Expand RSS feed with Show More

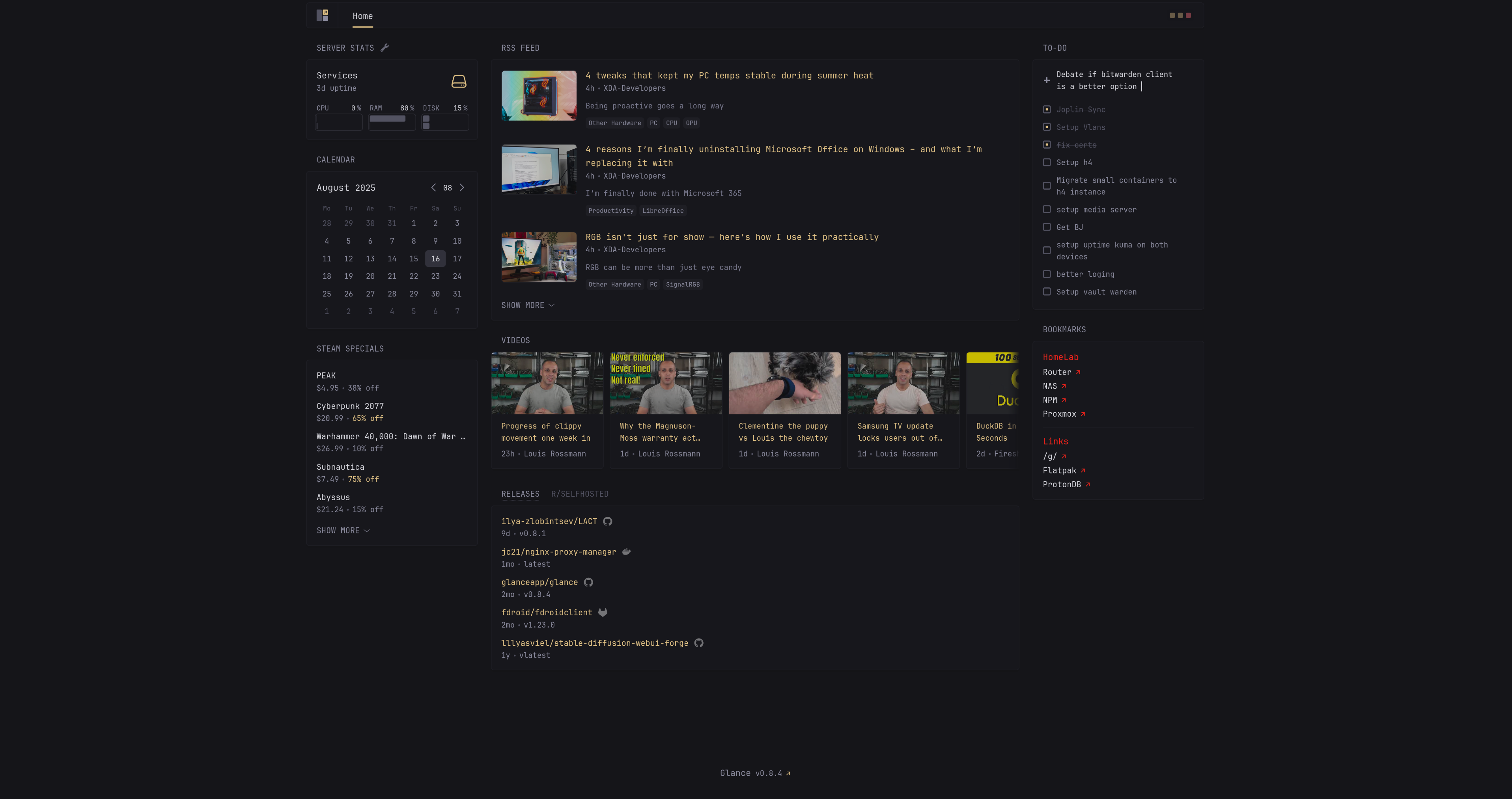(527, 305)
